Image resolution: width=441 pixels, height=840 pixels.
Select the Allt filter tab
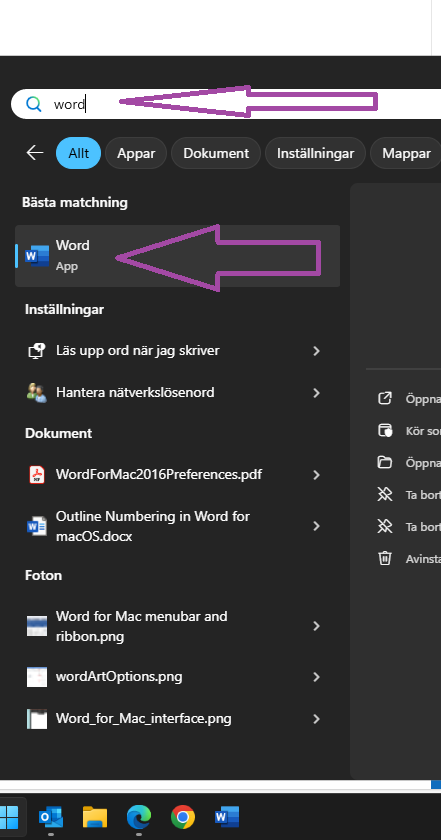pyautogui.click(x=78, y=153)
